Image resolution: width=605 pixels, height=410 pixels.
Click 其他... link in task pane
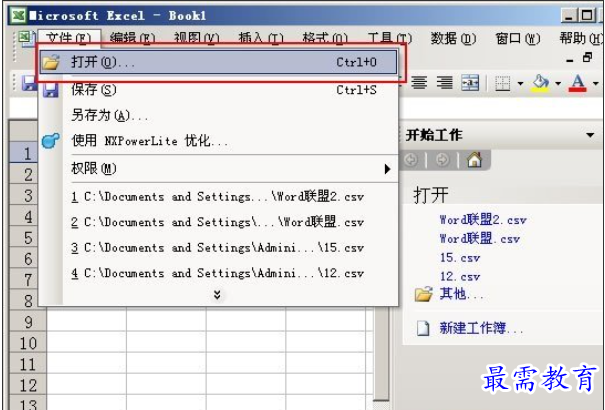pyautogui.click(x=461, y=294)
